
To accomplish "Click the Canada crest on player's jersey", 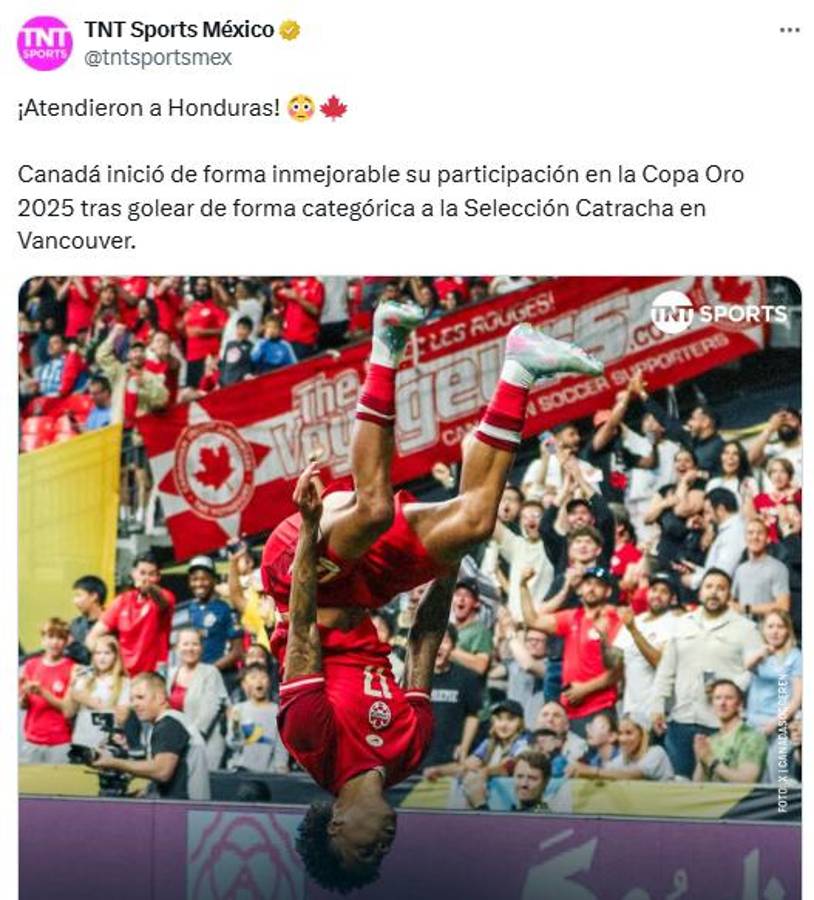I will [379, 716].
